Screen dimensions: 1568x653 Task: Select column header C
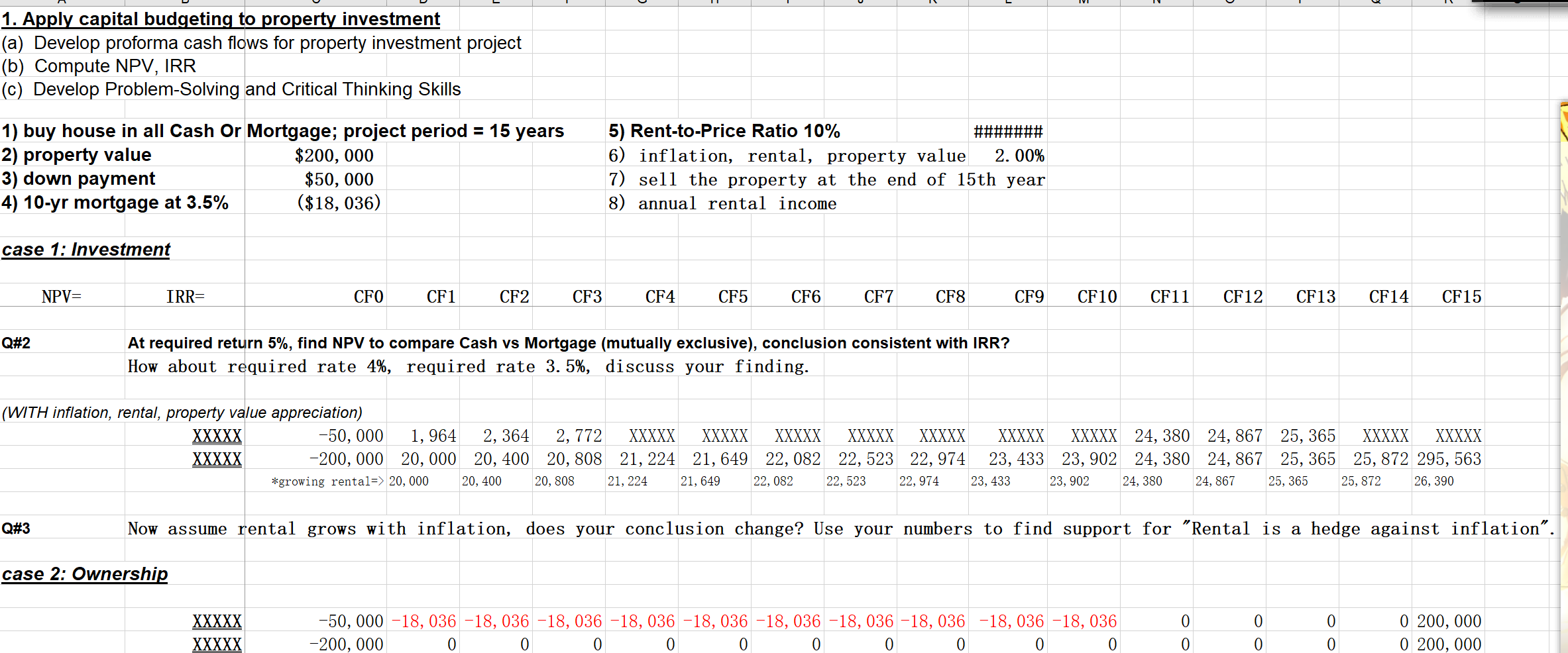(x=316, y=3)
